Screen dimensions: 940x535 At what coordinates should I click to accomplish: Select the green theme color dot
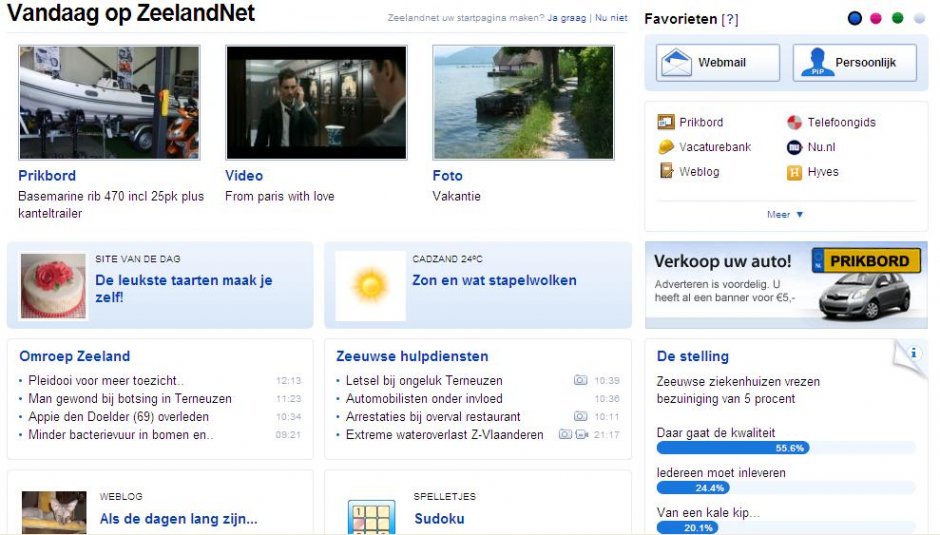[897, 19]
